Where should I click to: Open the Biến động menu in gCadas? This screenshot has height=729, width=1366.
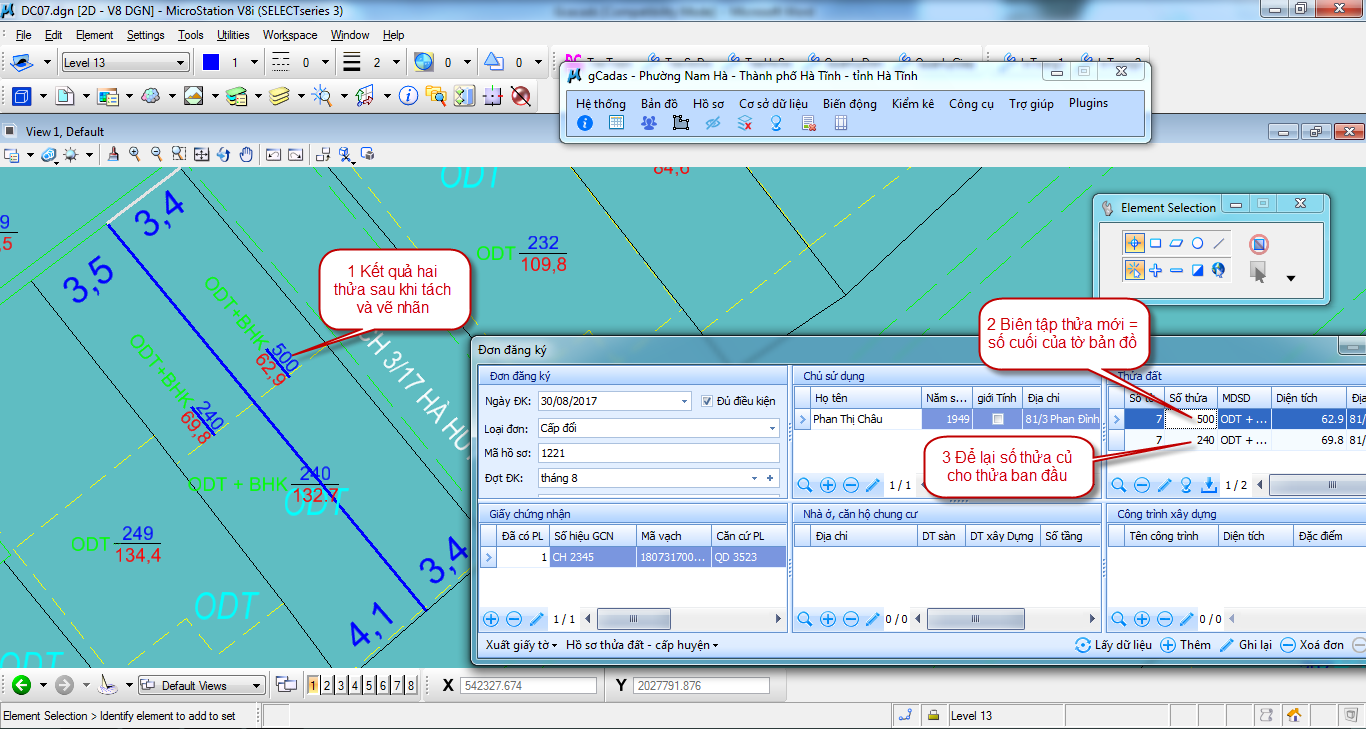[x=849, y=103]
